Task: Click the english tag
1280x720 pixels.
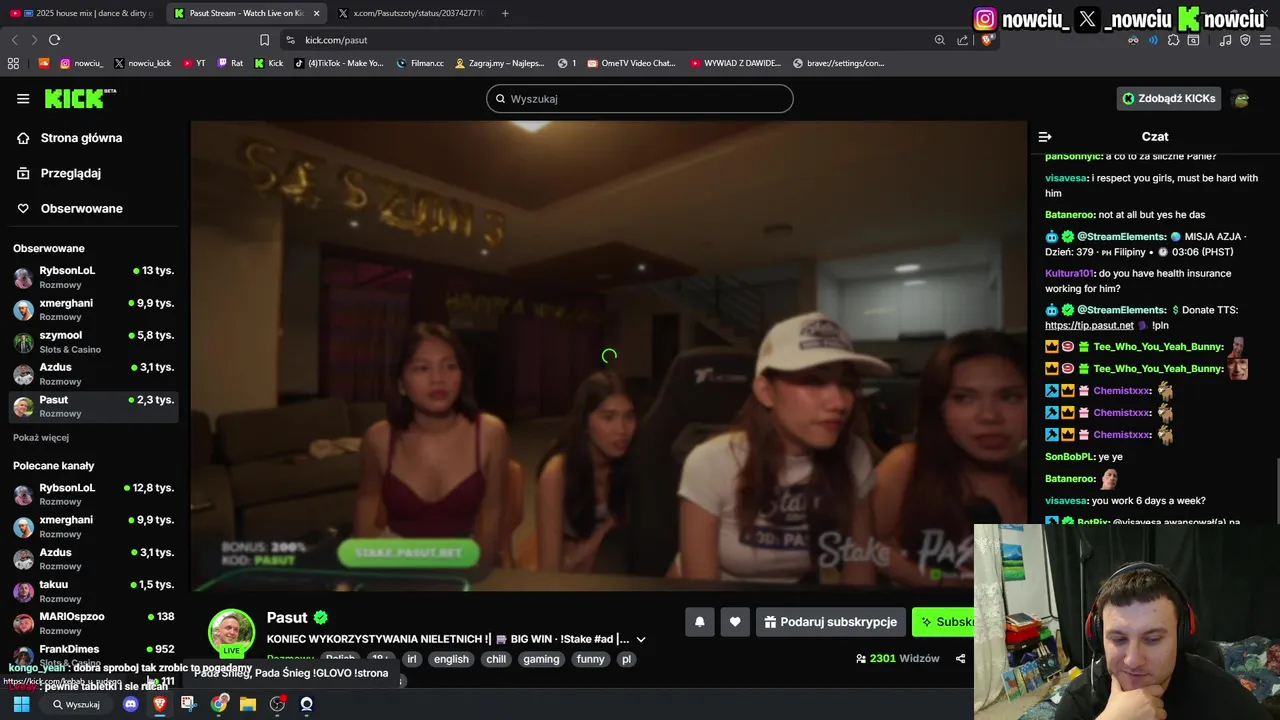Action: [x=451, y=659]
